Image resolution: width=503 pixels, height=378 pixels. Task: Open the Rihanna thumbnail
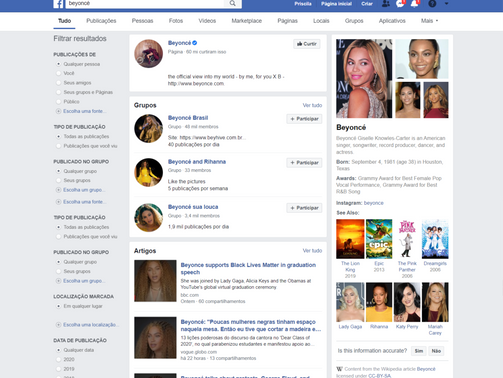(379, 302)
